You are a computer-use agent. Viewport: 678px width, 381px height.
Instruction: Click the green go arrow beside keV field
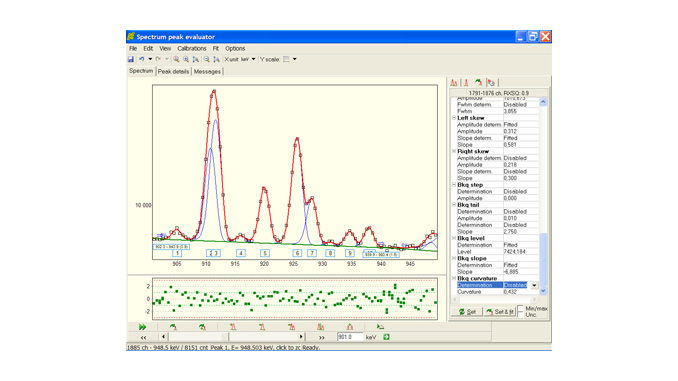[386, 337]
